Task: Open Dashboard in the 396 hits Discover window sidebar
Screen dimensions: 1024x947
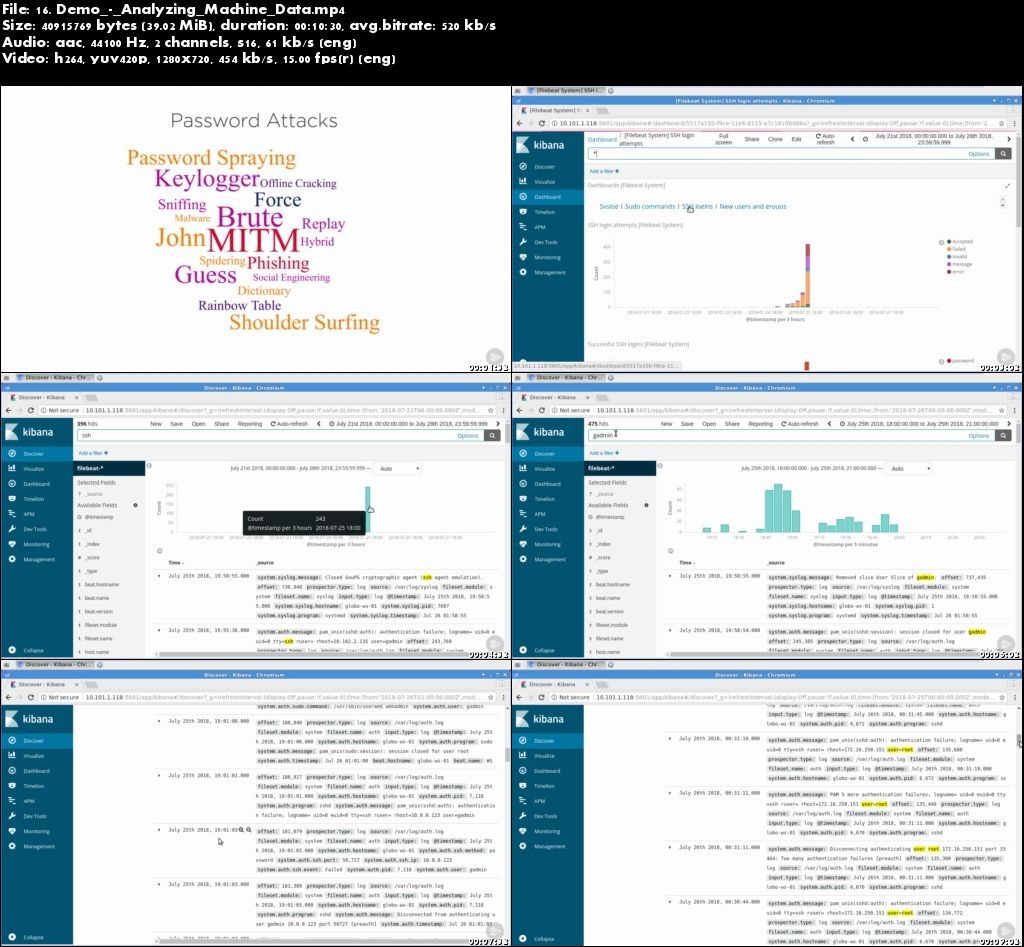Action: [37, 483]
